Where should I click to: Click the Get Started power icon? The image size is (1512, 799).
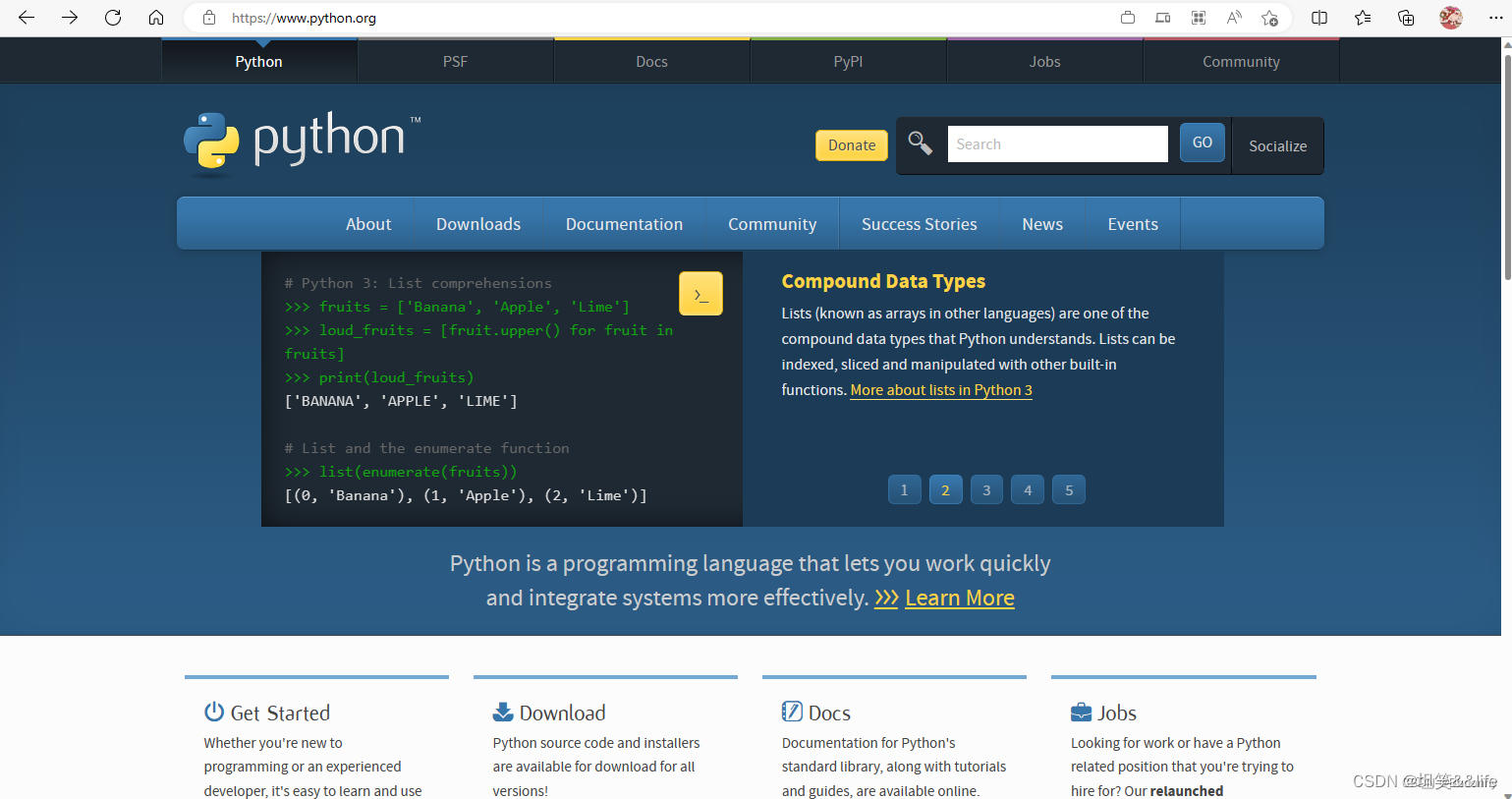click(214, 712)
